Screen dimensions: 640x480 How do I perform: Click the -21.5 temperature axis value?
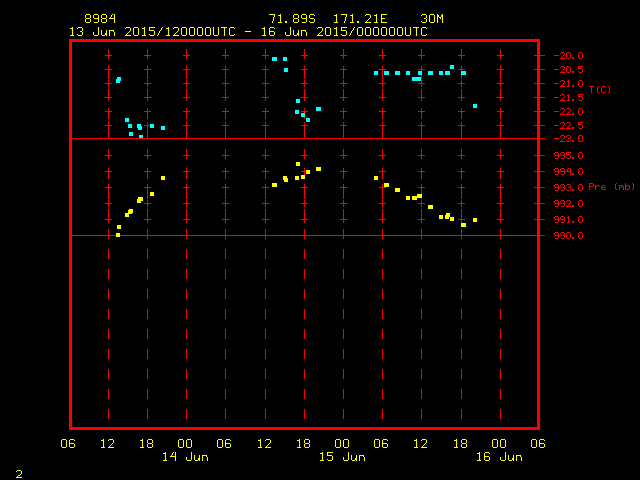coord(569,98)
